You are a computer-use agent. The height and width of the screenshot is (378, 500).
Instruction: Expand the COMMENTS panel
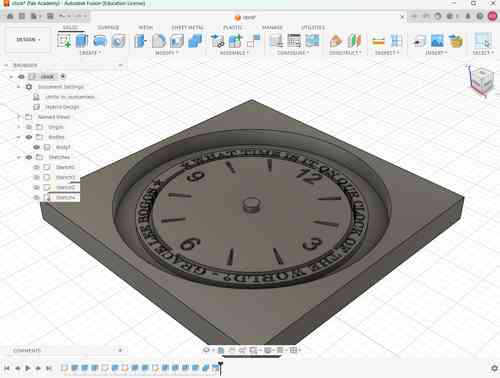tap(120, 350)
